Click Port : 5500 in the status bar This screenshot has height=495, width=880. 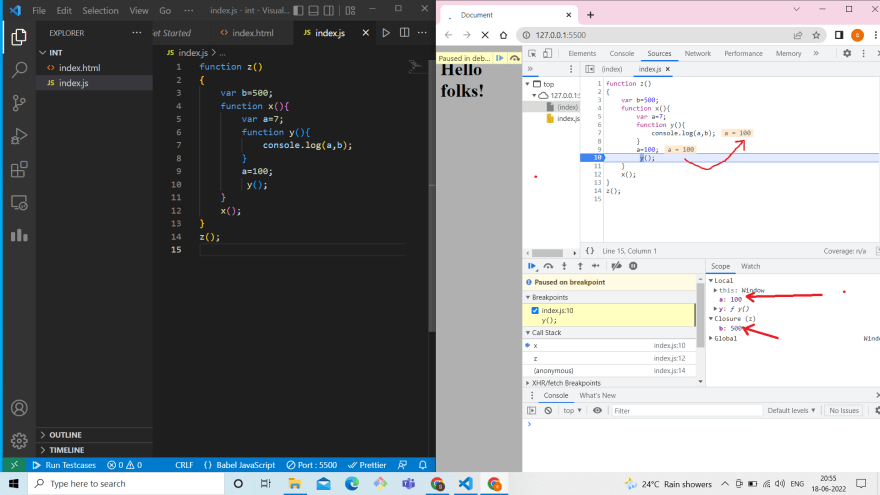pyautogui.click(x=311, y=465)
